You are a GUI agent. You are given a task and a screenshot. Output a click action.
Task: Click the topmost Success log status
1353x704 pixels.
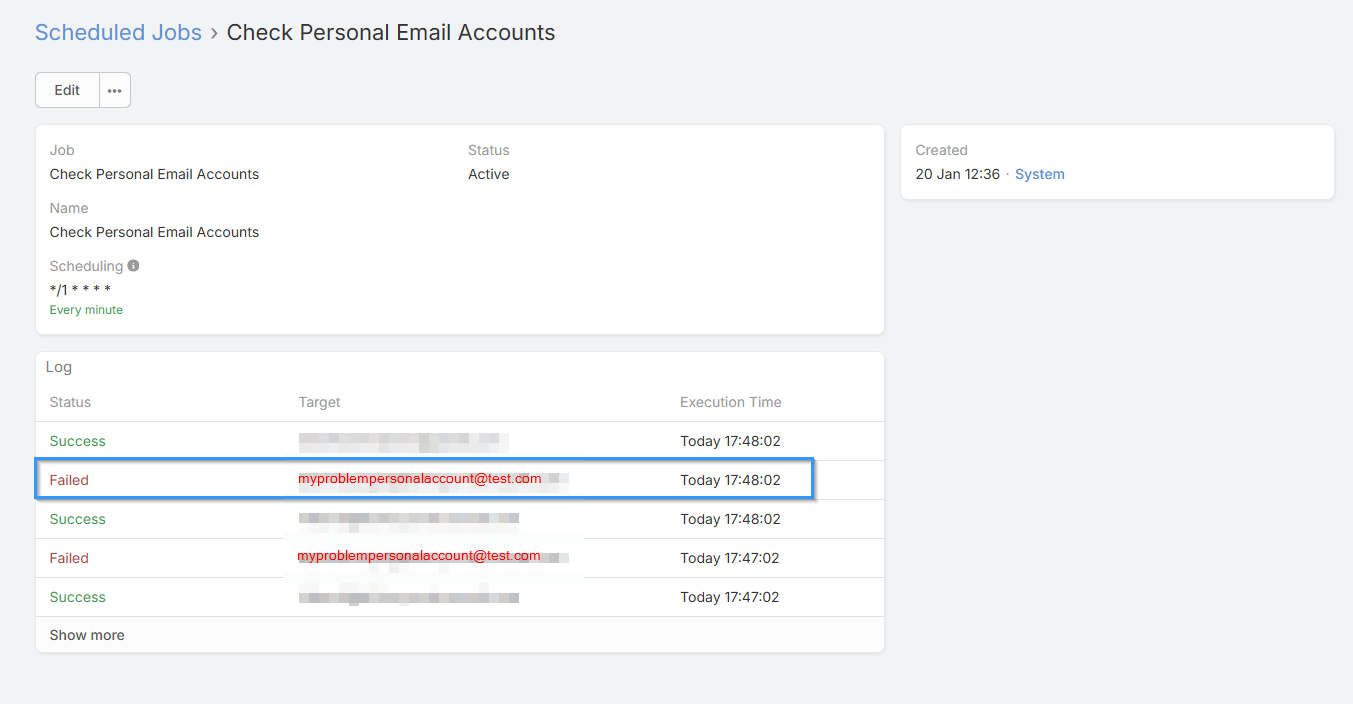coord(77,441)
